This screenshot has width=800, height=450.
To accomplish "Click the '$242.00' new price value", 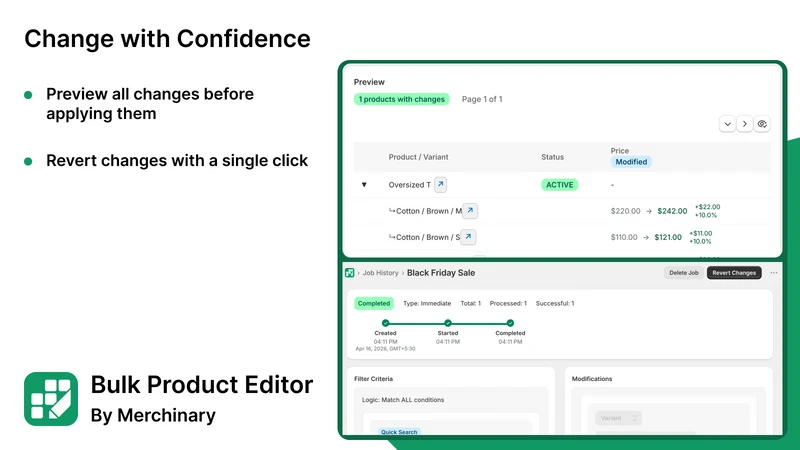I will 672,211.
